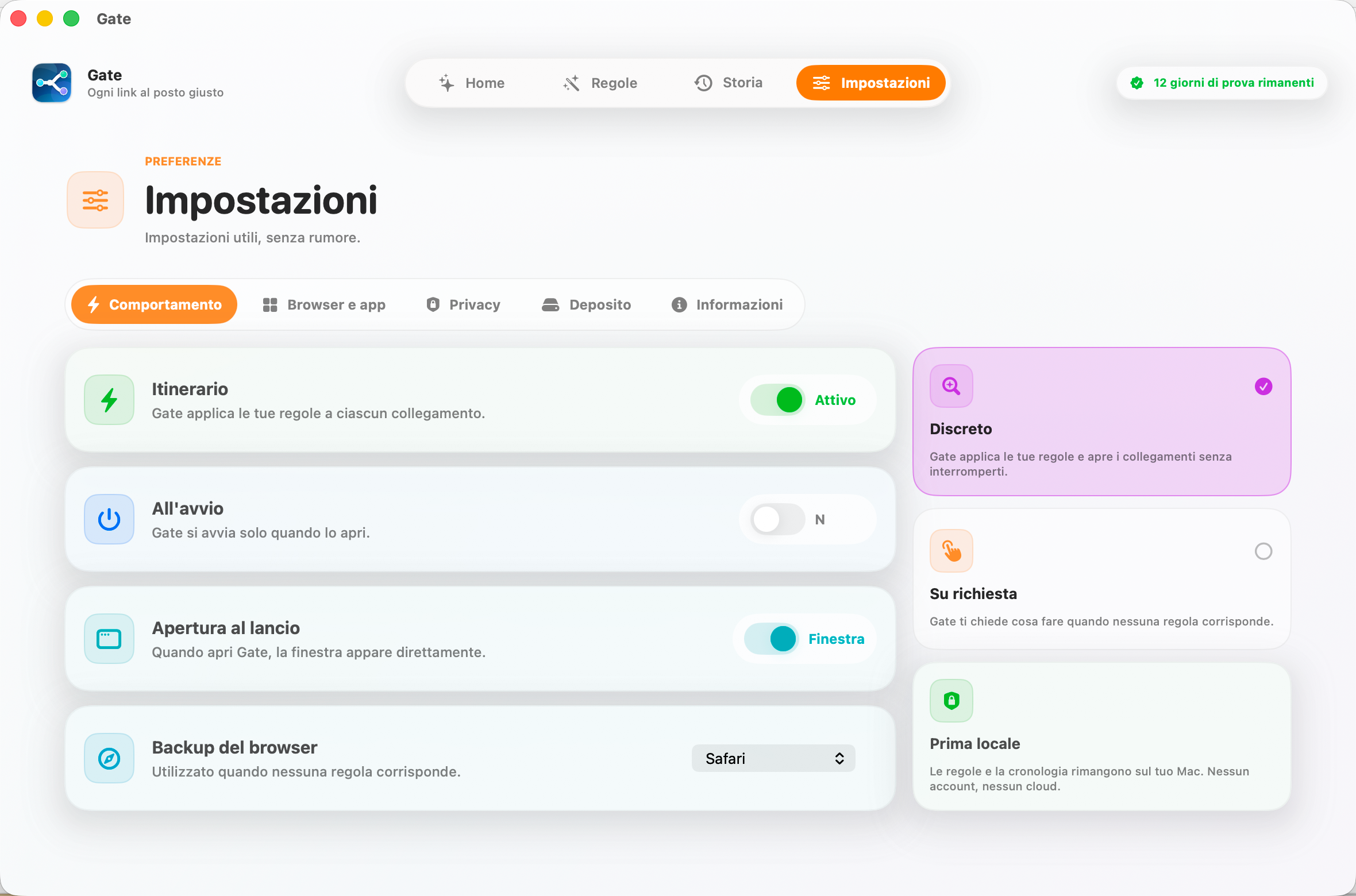Screen dimensions: 1356x896
Task: Click the Backup del browser title
Action: 234,747
